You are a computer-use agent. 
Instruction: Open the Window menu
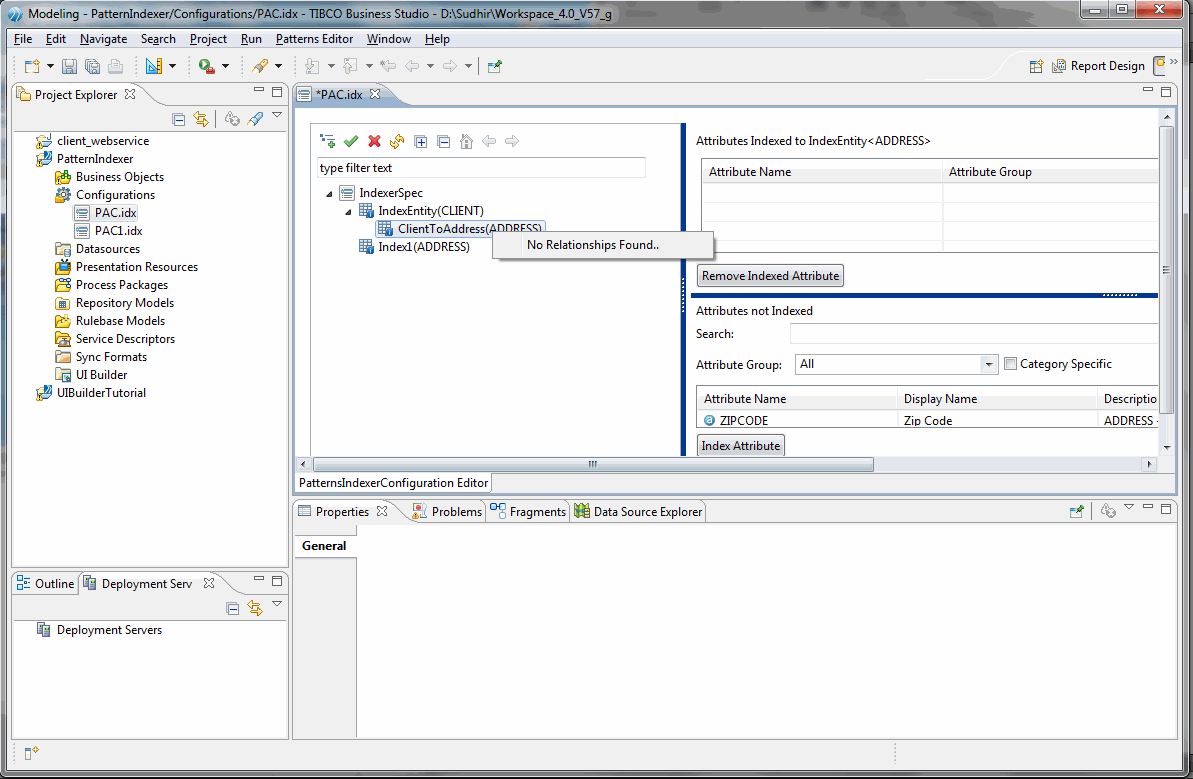[389, 39]
